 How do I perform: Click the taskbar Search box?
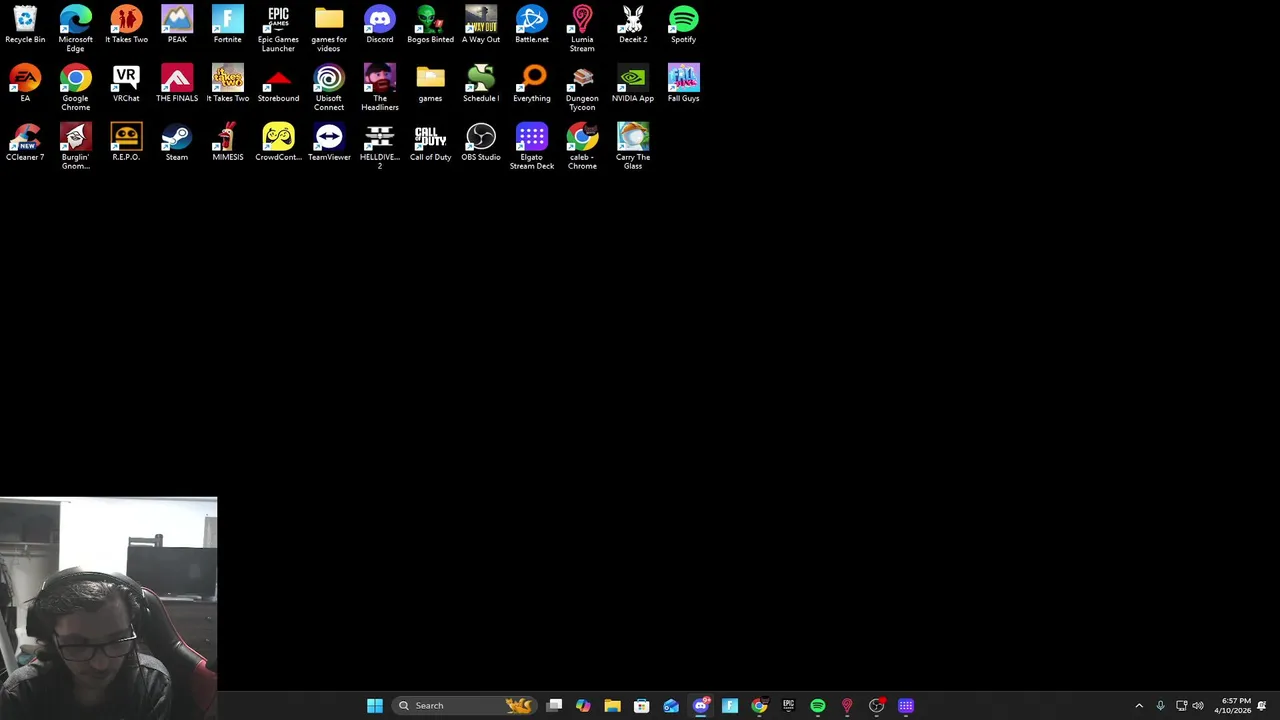click(465, 706)
